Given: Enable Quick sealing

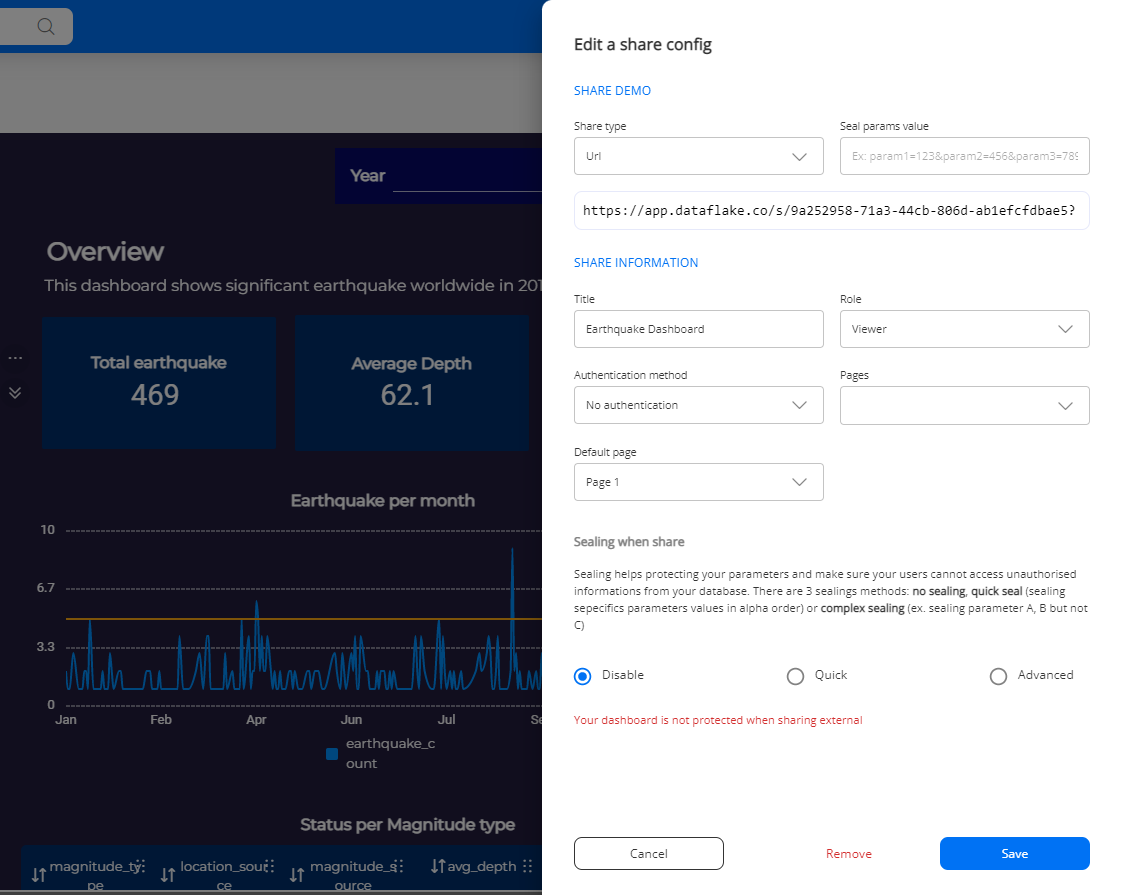Looking at the screenshot, I should coord(795,676).
